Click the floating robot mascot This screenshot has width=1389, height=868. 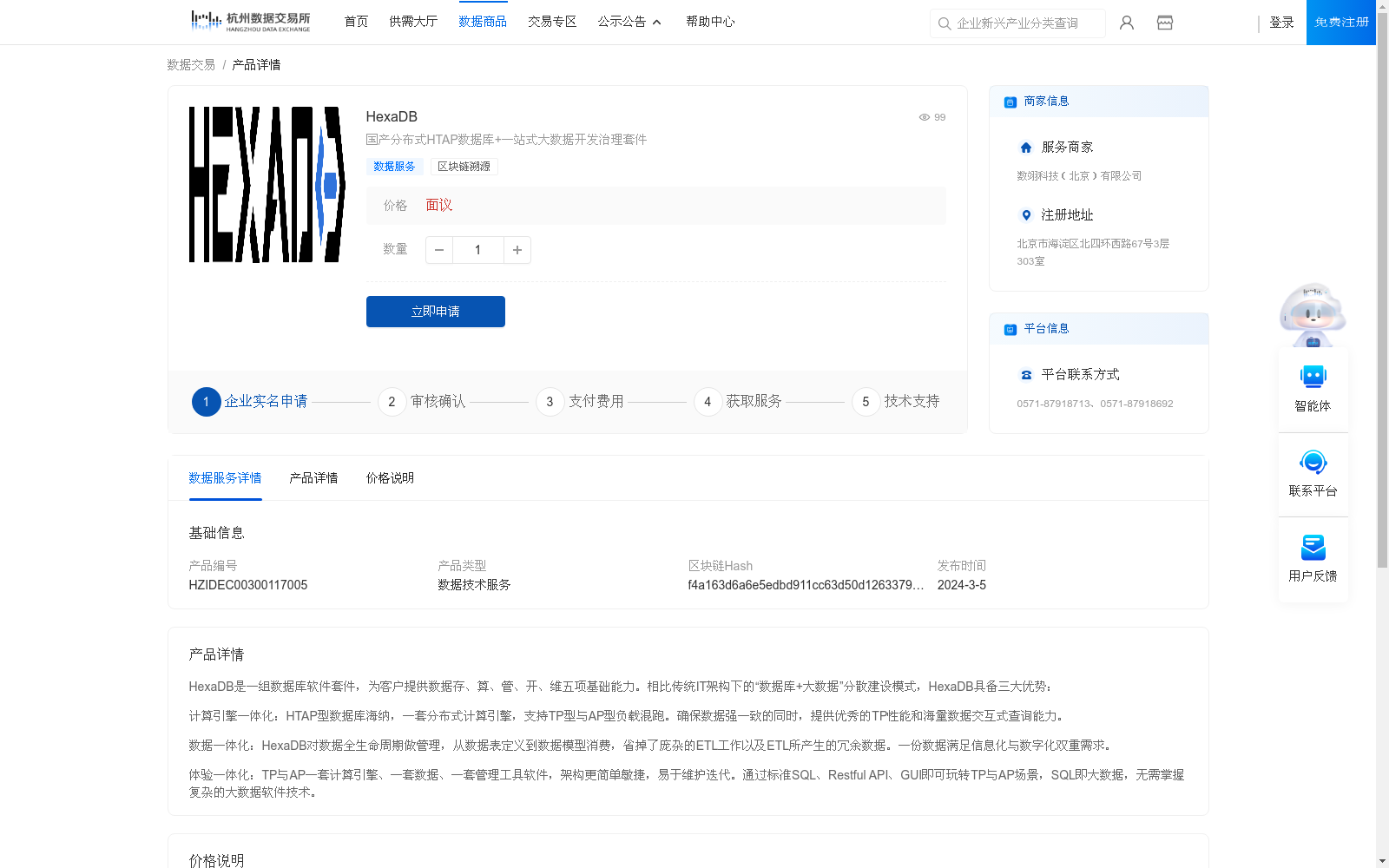1313,314
